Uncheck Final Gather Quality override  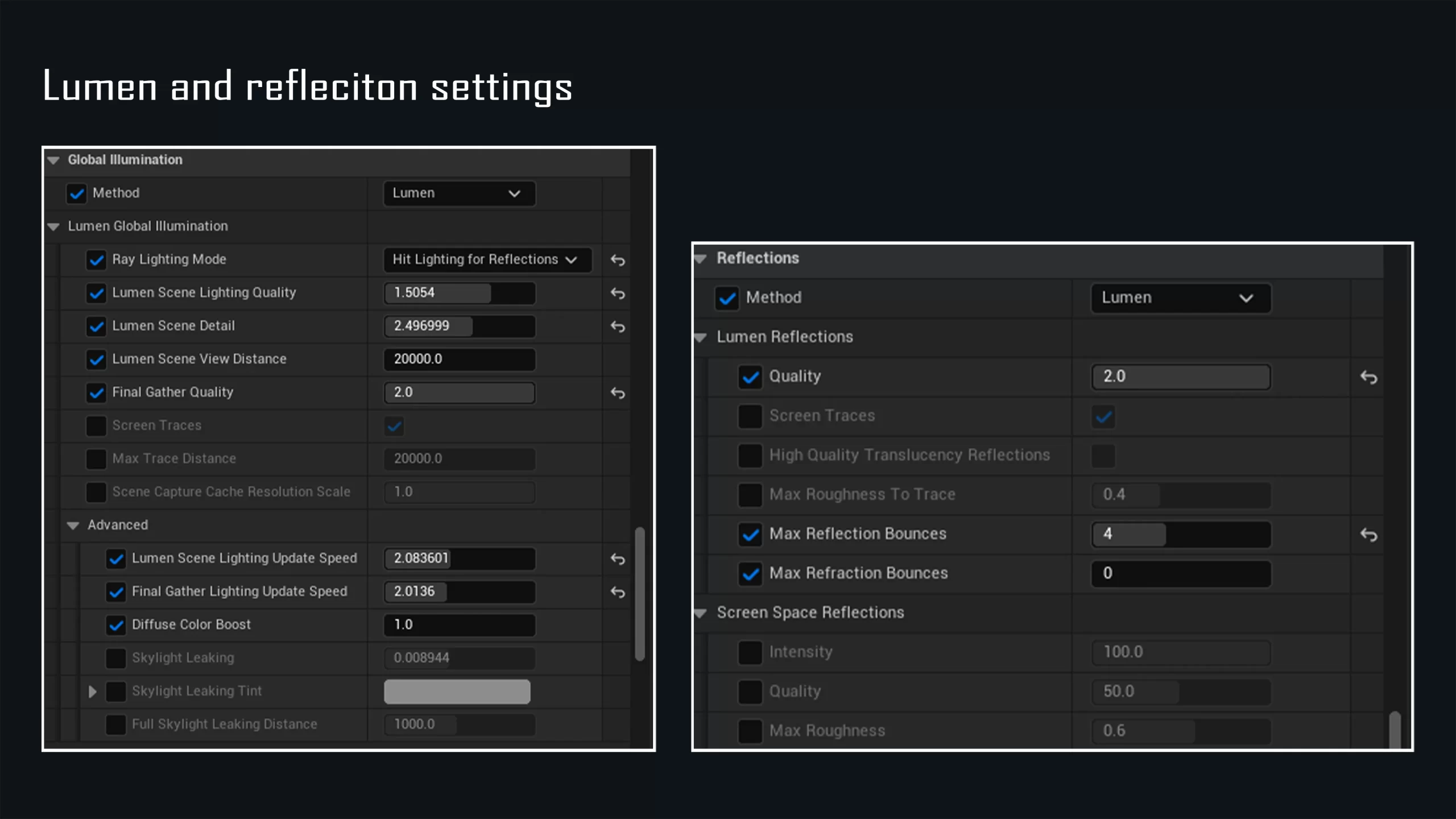[96, 393]
